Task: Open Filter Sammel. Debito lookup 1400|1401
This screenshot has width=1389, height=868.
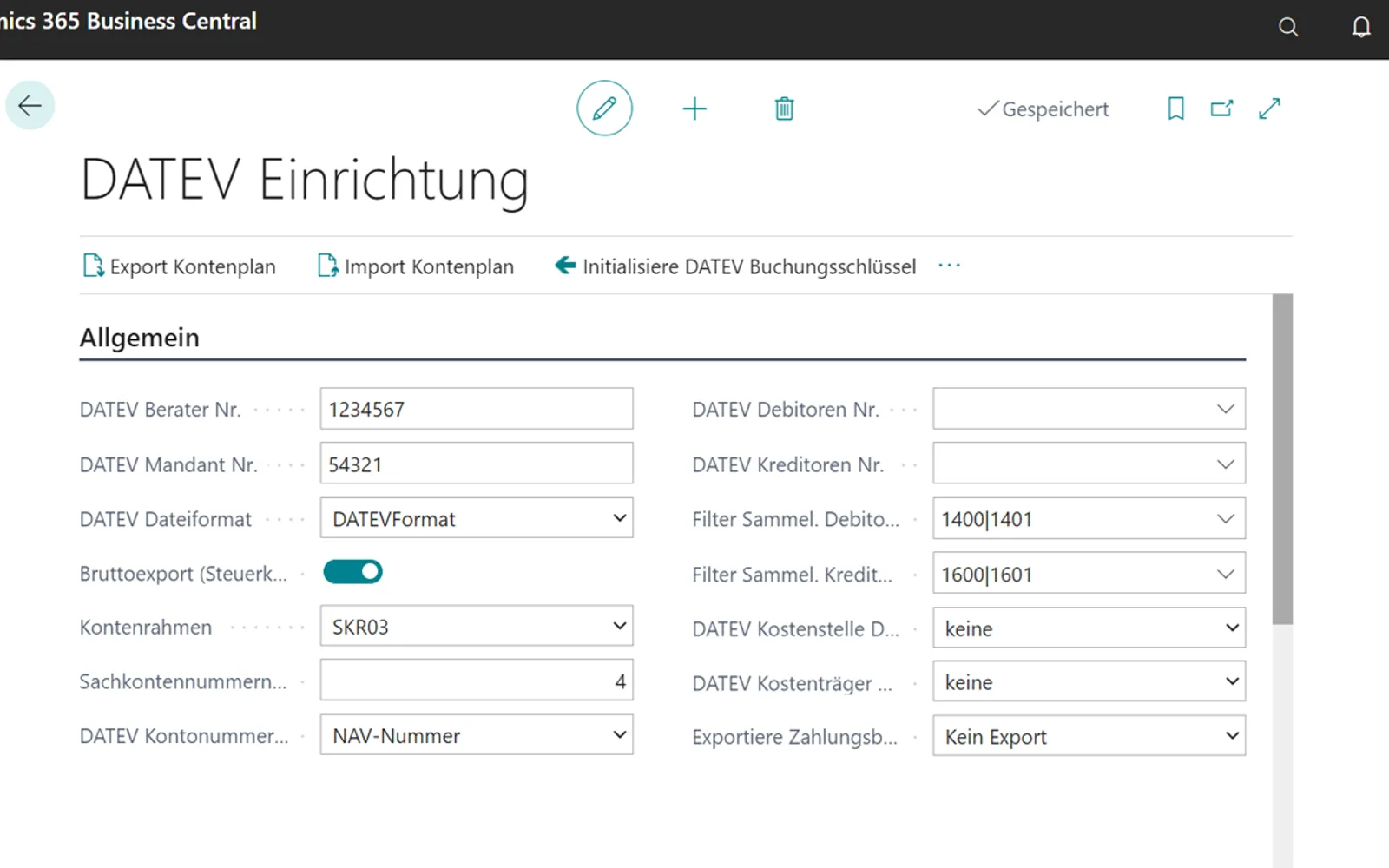Action: 1225,519
